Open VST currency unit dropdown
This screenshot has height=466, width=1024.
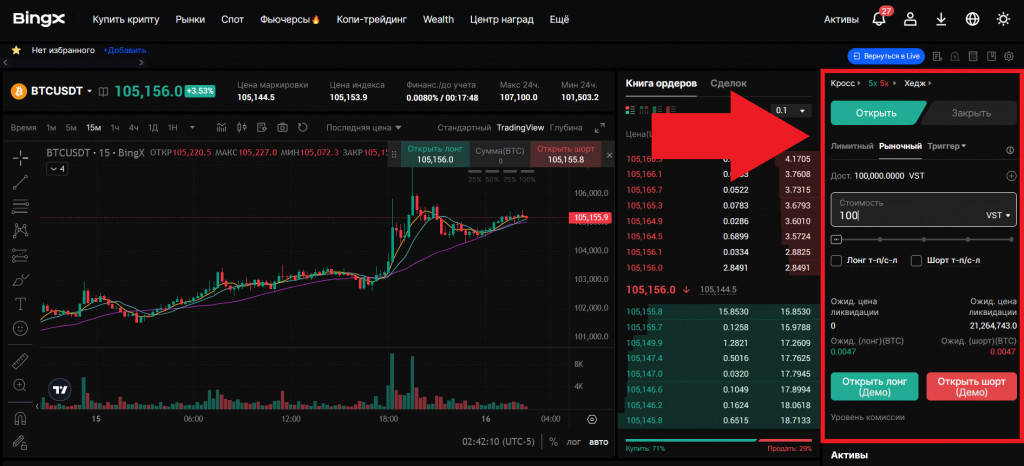pos(998,215)
